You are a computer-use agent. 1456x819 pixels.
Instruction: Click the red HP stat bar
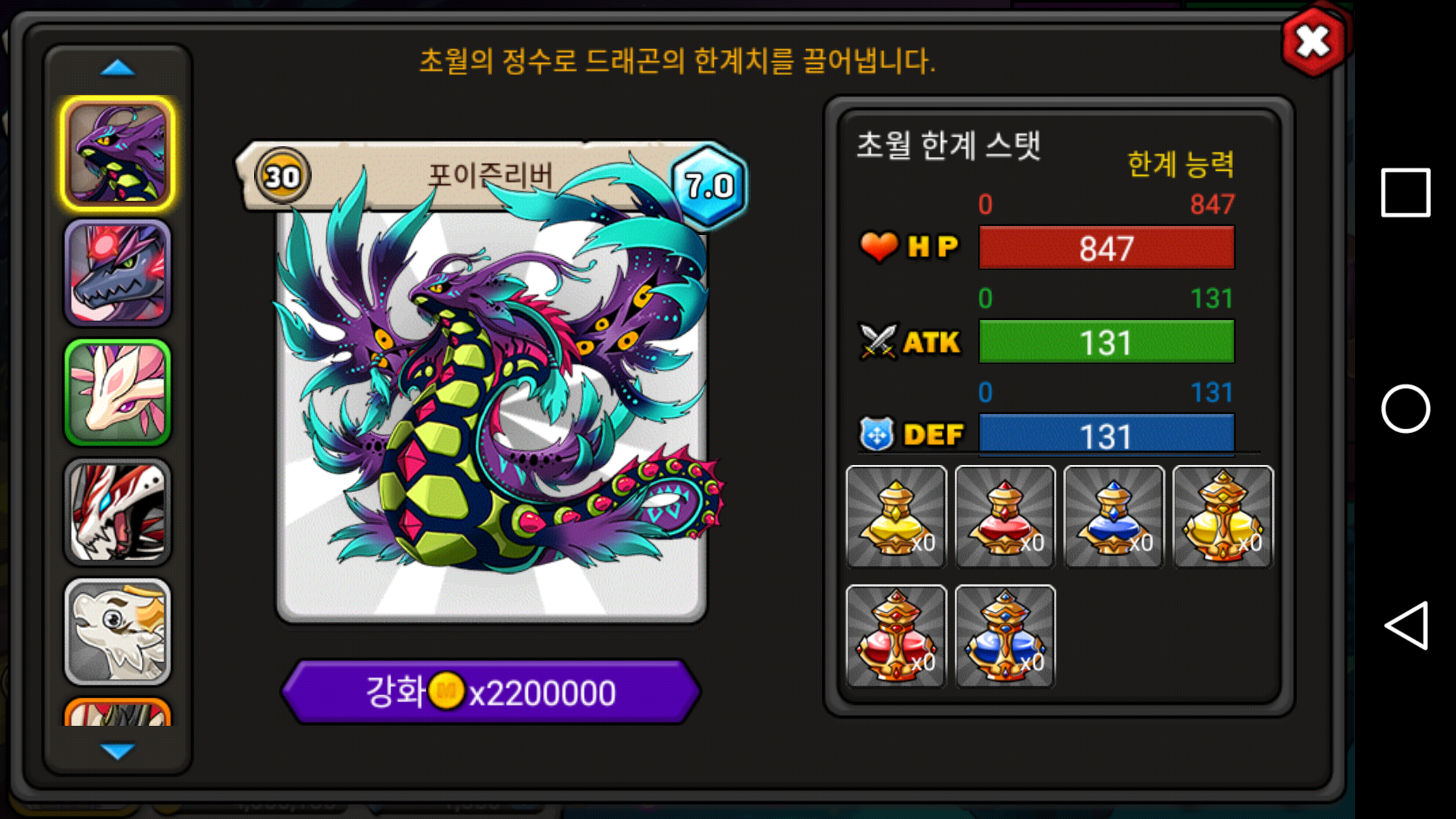tap(1106, 248)
